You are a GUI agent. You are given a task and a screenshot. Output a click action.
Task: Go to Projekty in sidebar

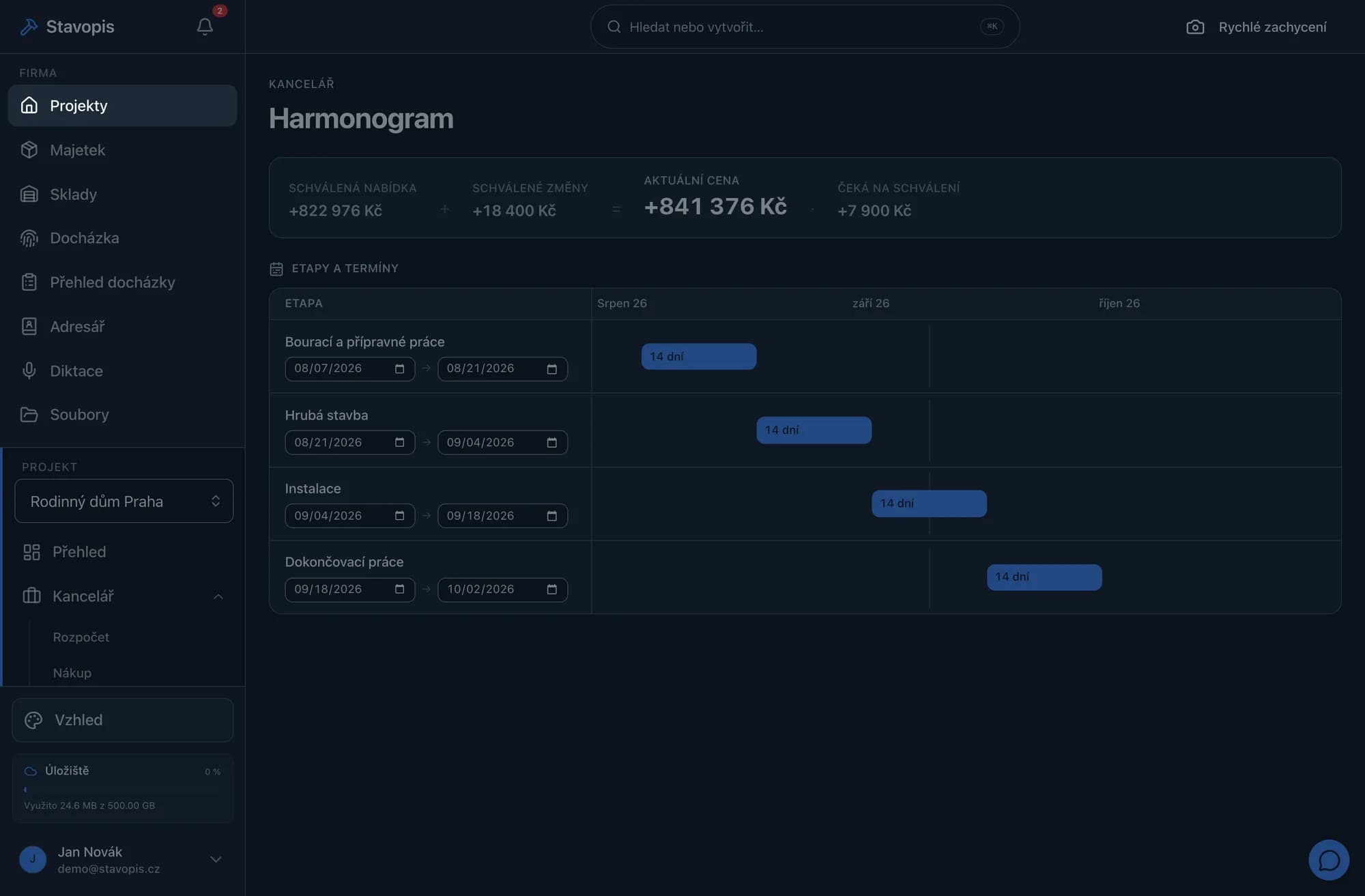[x=122, y=105]
